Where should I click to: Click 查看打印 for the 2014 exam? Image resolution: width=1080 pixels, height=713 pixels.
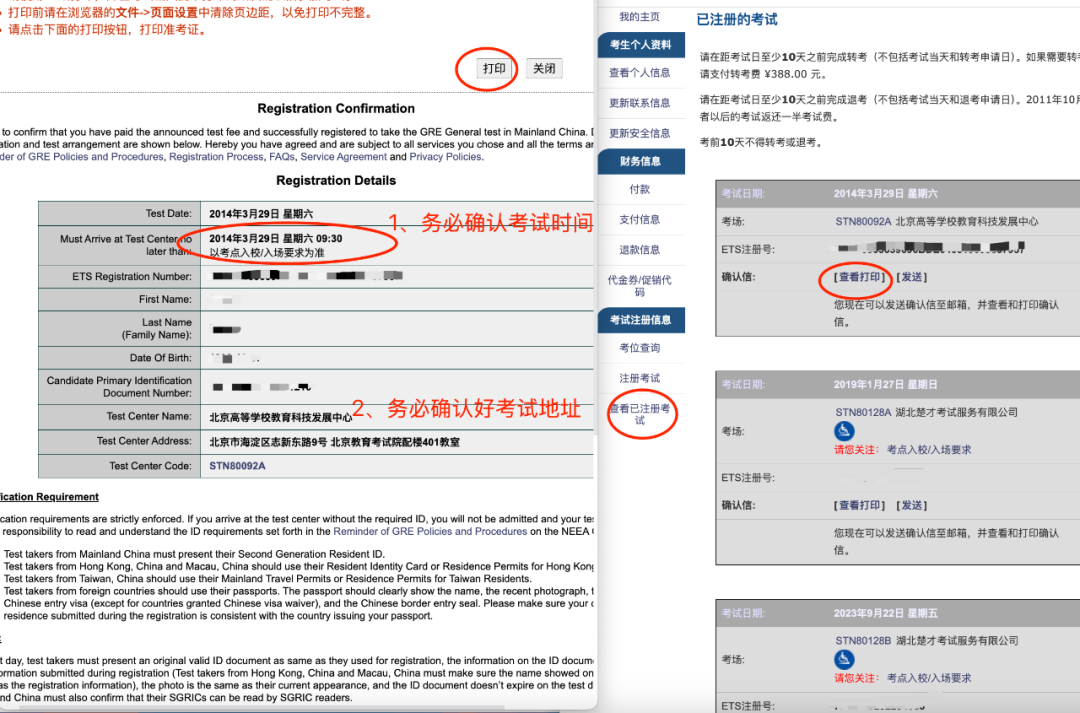[859, 277]
